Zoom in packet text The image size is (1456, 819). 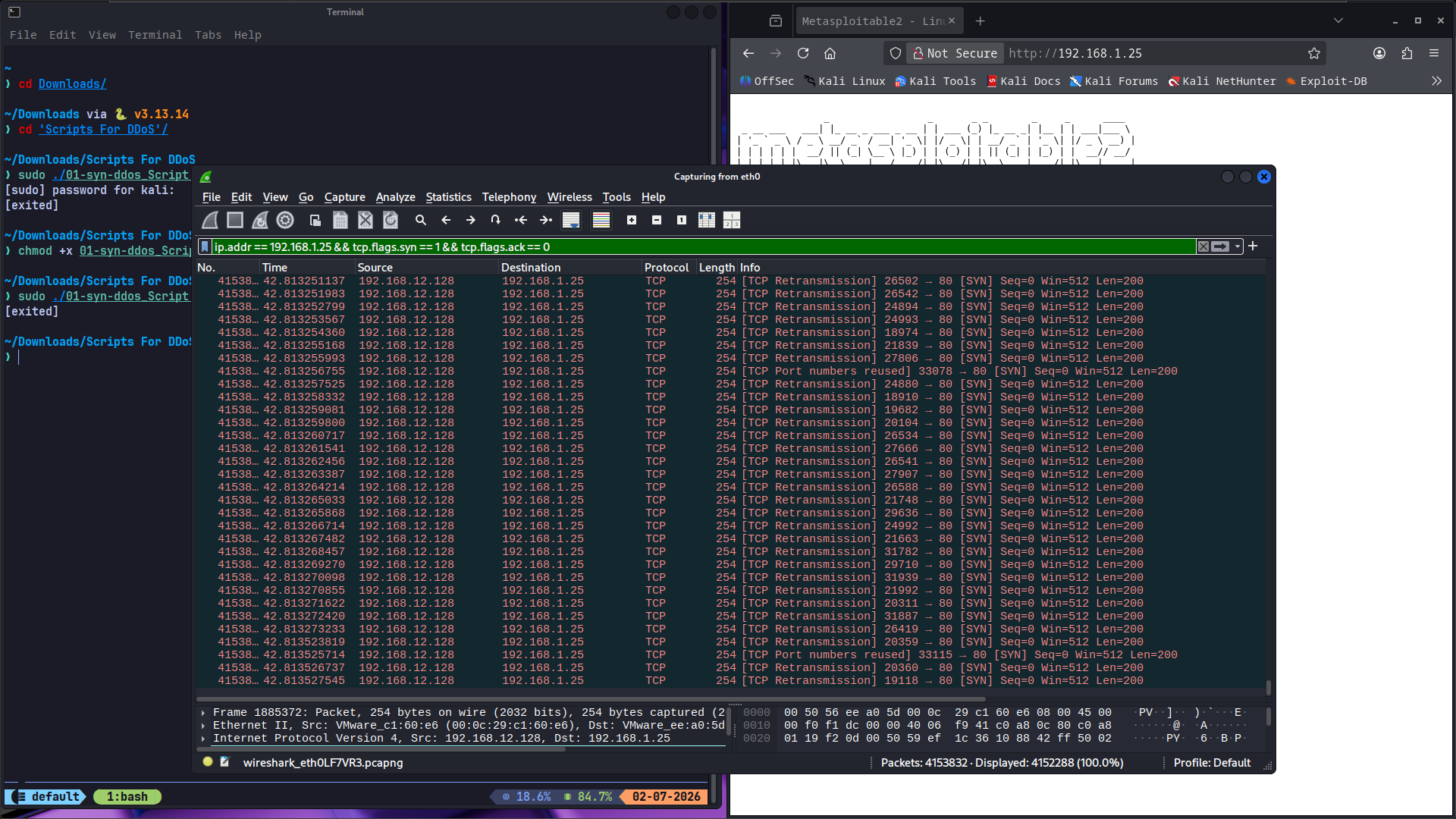tap(632, 220)
